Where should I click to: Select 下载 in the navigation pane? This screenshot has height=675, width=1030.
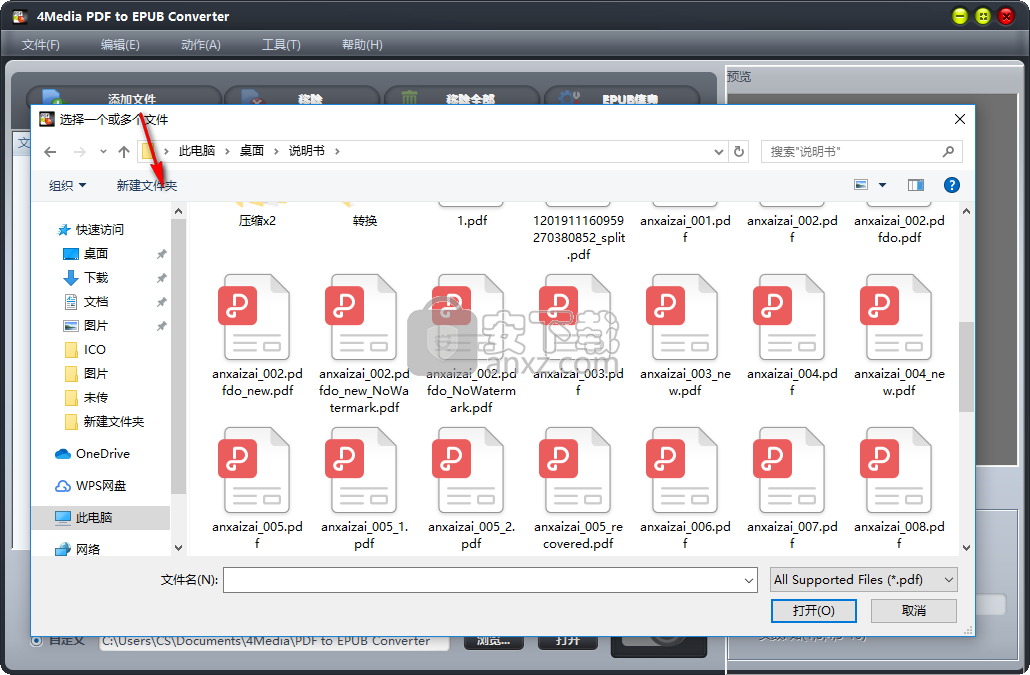coord(86,278)
